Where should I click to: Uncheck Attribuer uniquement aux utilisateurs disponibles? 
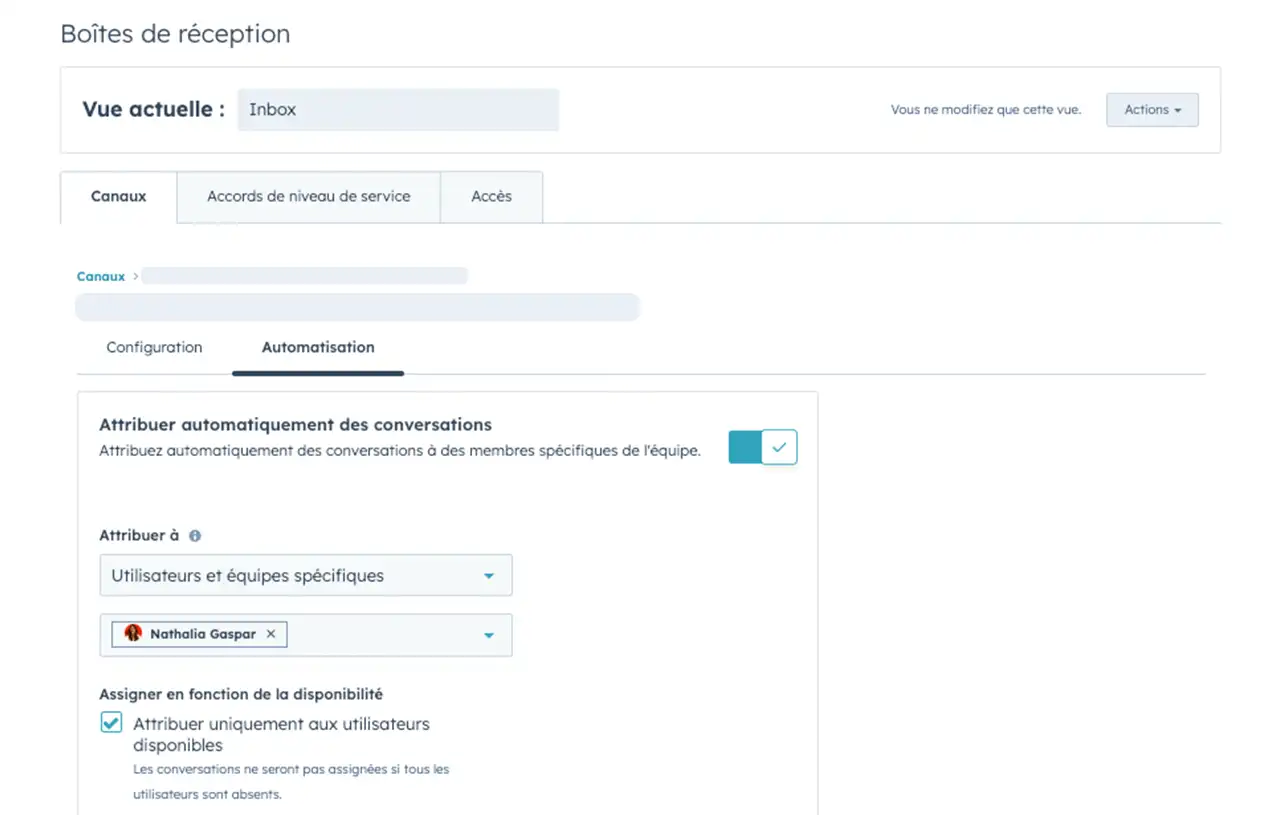coord(111,723)
